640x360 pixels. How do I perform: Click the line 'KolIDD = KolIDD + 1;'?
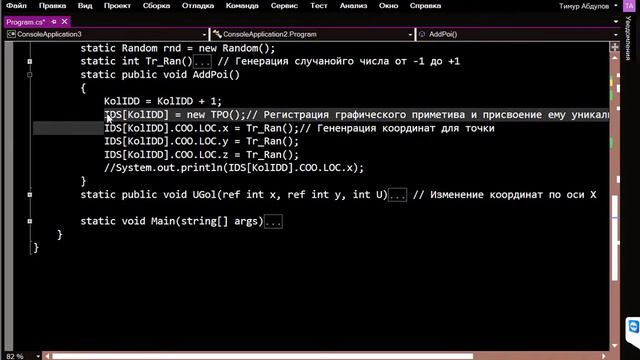(162, 101)
